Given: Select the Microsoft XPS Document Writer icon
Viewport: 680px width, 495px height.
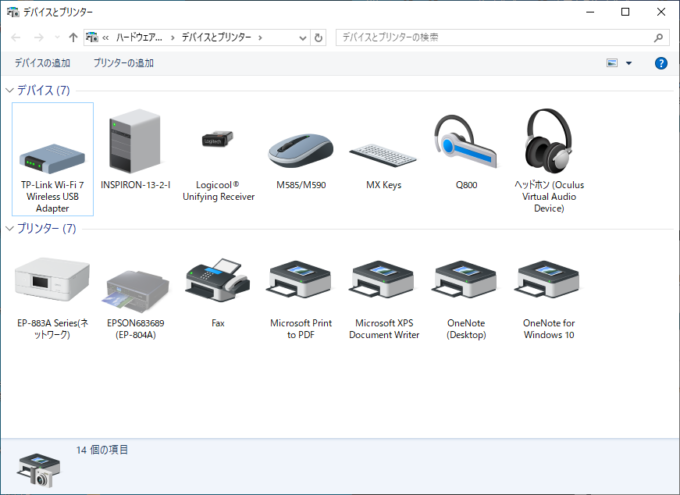Looking at the screenshot, I should 382,280.
